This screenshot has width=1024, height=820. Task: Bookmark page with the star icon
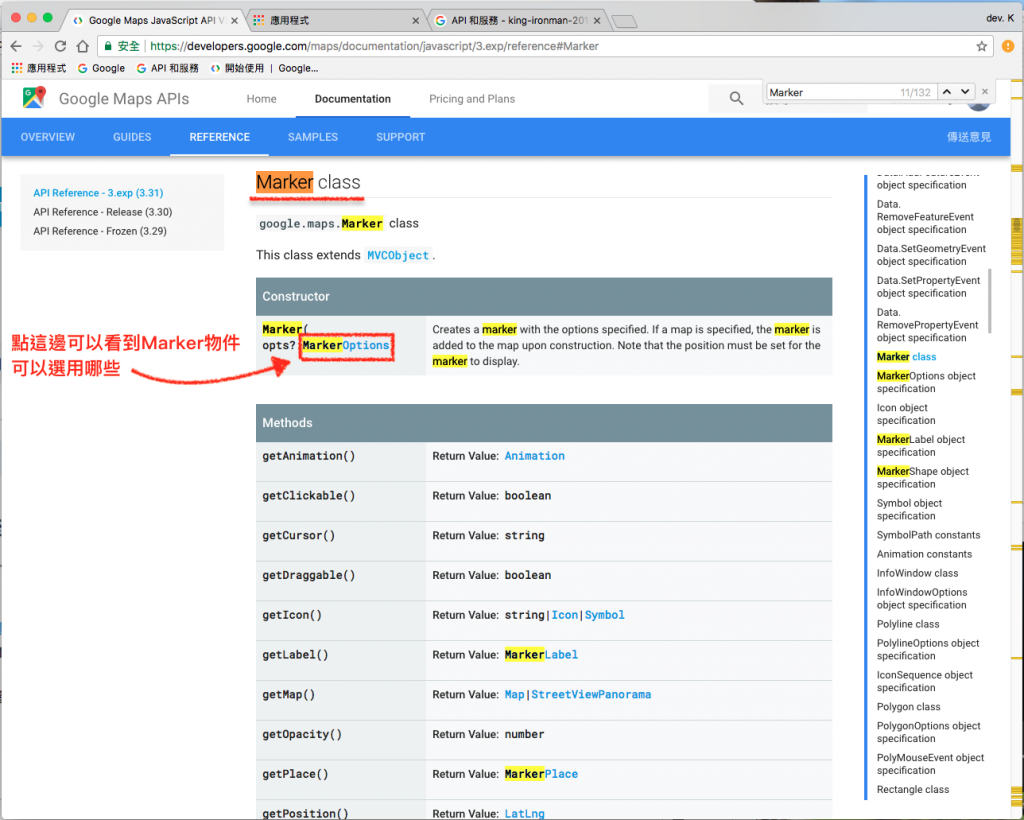coord(981,46)
